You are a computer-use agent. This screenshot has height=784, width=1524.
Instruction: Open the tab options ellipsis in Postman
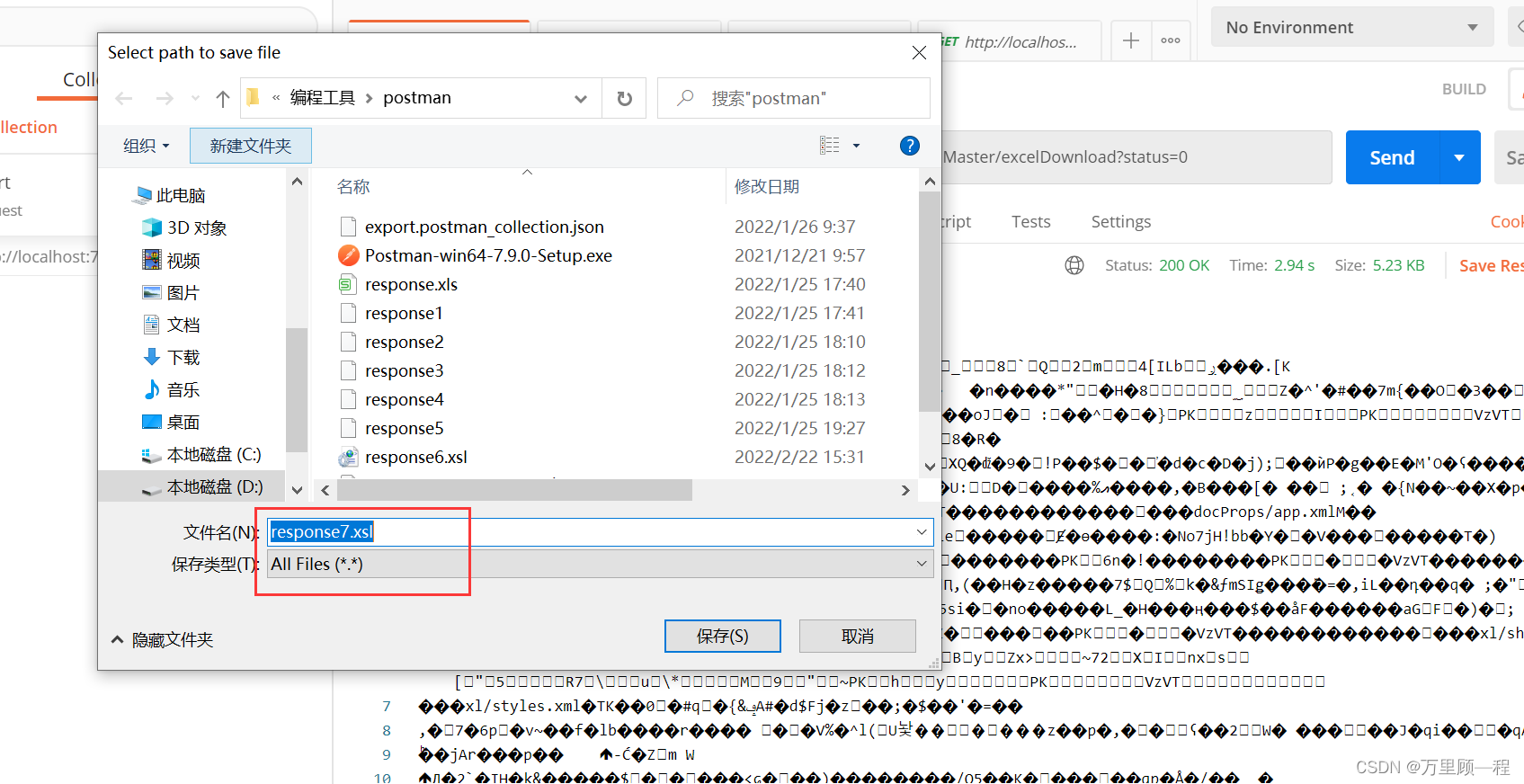[x=1171, y=40]
